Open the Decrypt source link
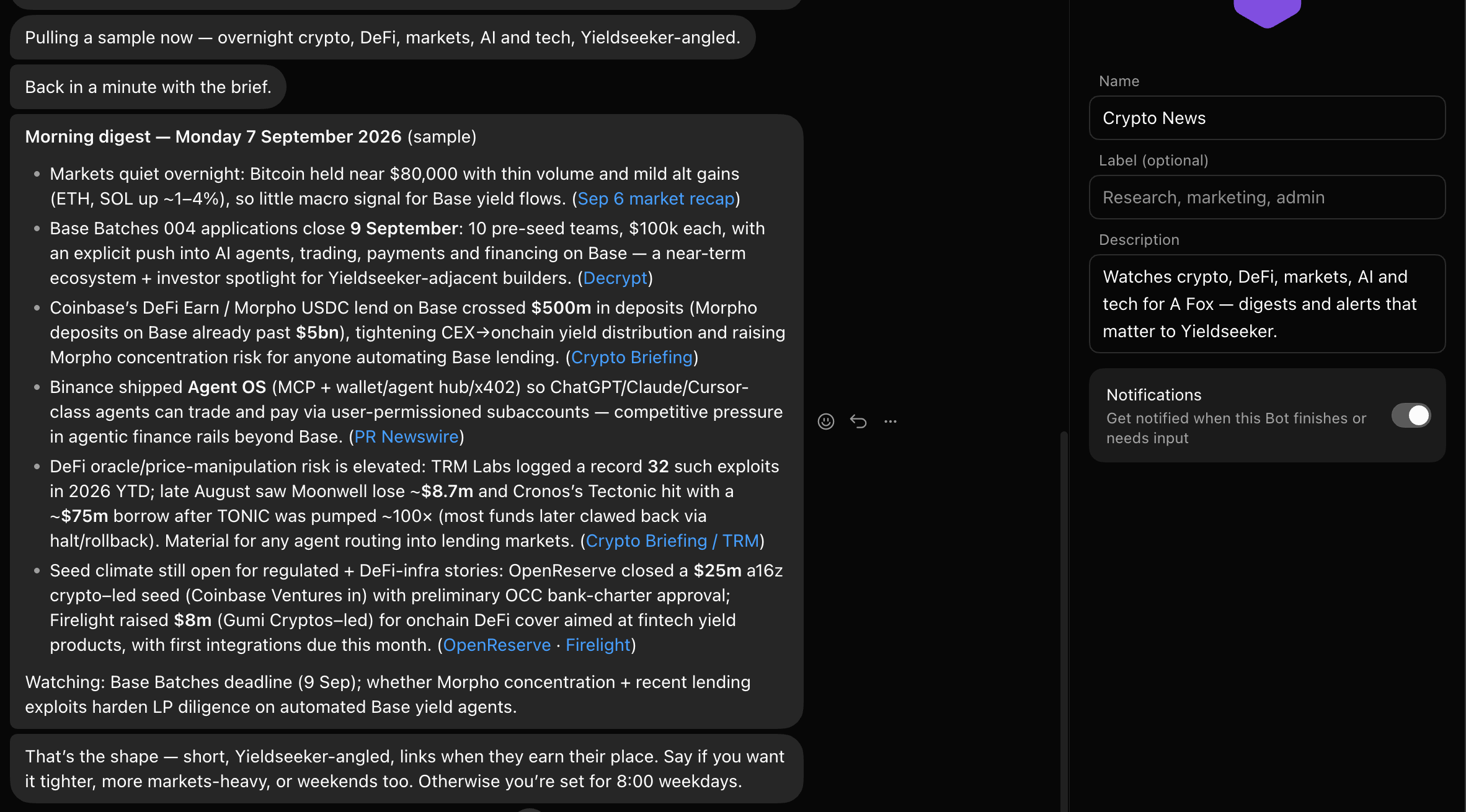Image resolution: width=1466 pixels, height=812 pixels. point(615,278)
